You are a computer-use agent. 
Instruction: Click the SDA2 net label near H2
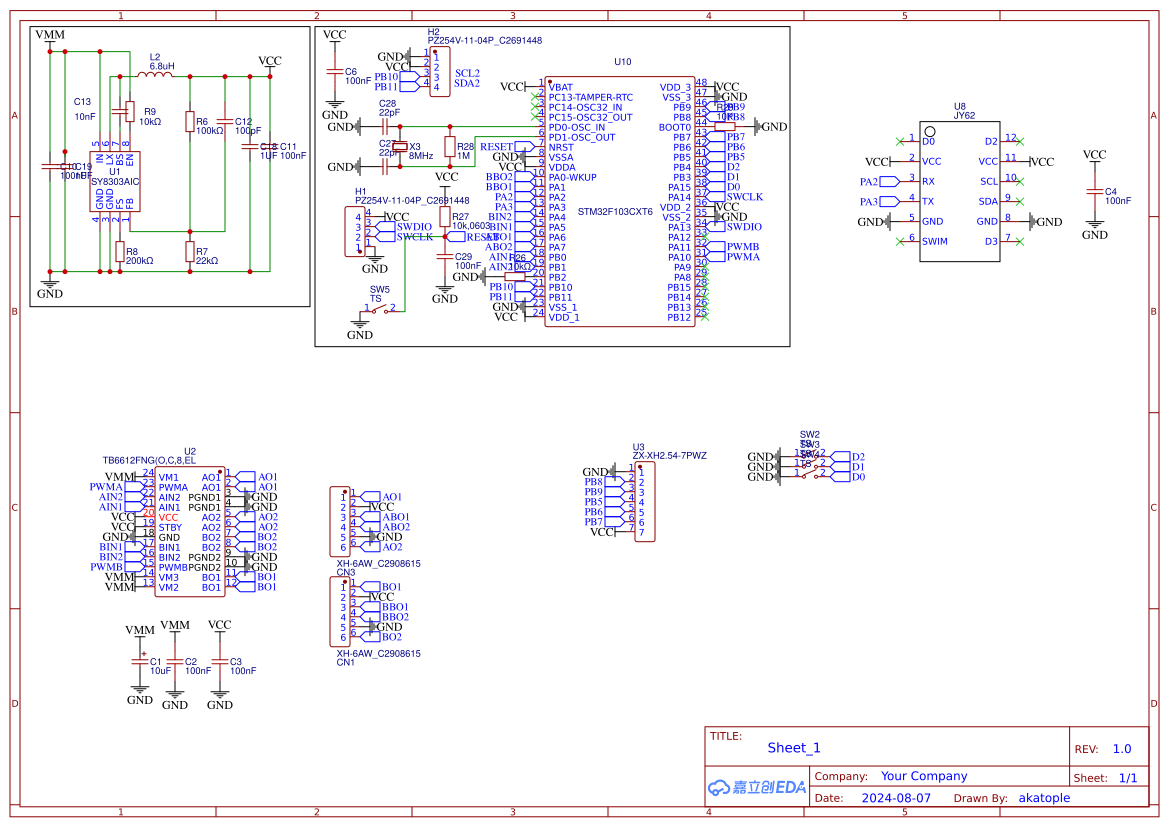click(x=467, y=83)
